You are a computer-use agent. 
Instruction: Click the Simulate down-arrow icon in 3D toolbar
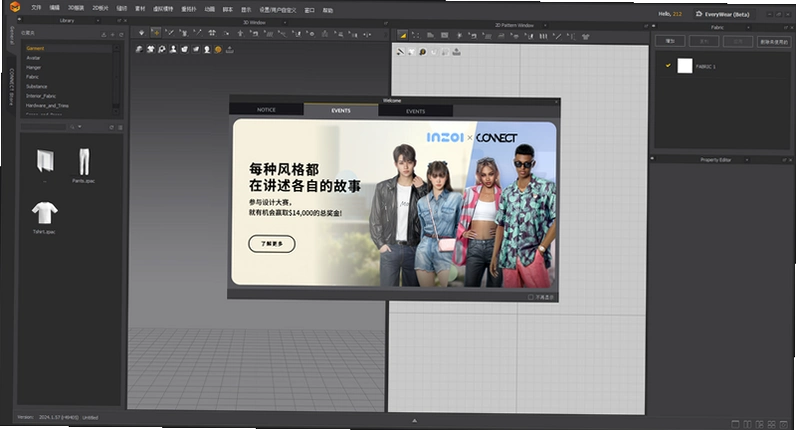tap(142, 33)
